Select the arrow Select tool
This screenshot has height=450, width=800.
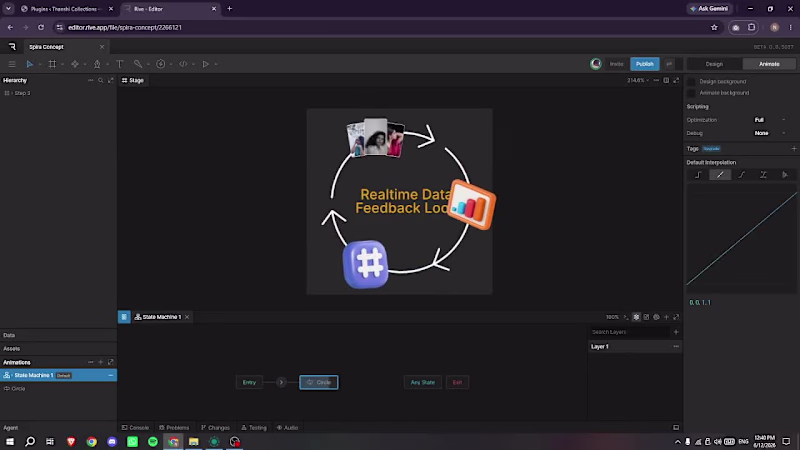[30, 64]
